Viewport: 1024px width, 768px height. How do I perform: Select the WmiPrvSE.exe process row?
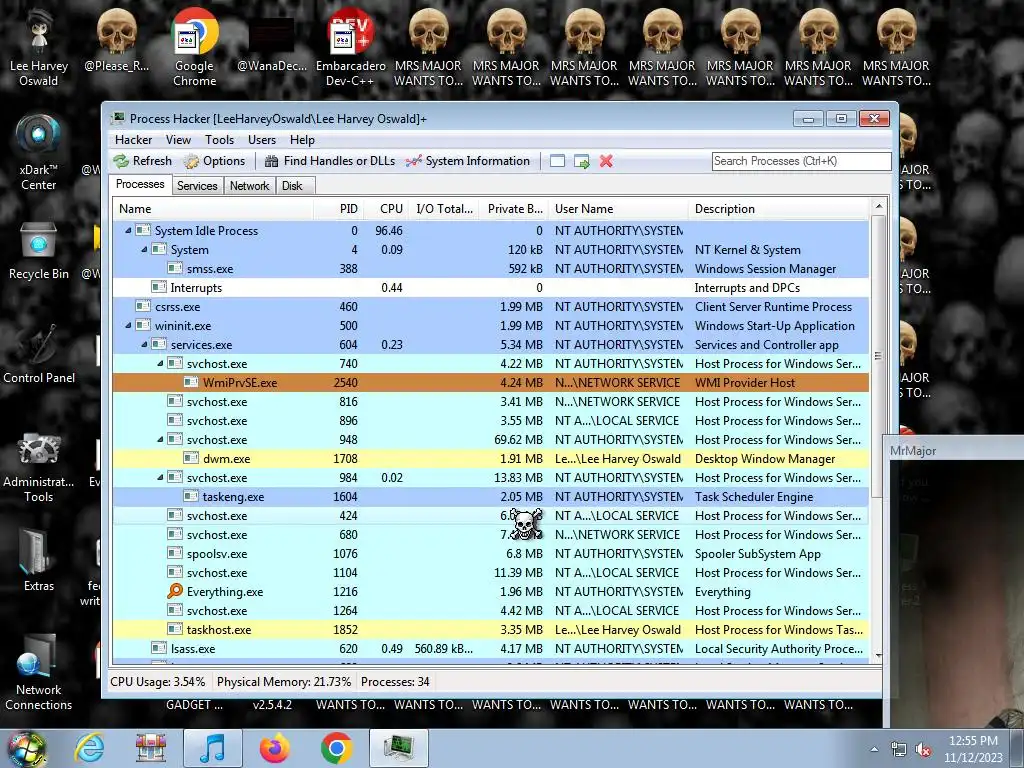pyautogui.click(x=490, y=383)
